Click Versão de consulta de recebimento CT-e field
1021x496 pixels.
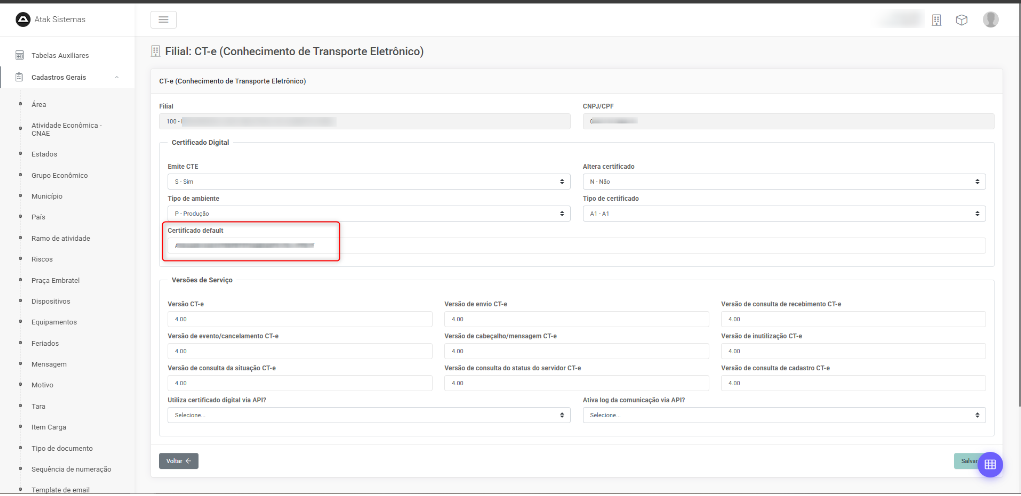point(853,319)
